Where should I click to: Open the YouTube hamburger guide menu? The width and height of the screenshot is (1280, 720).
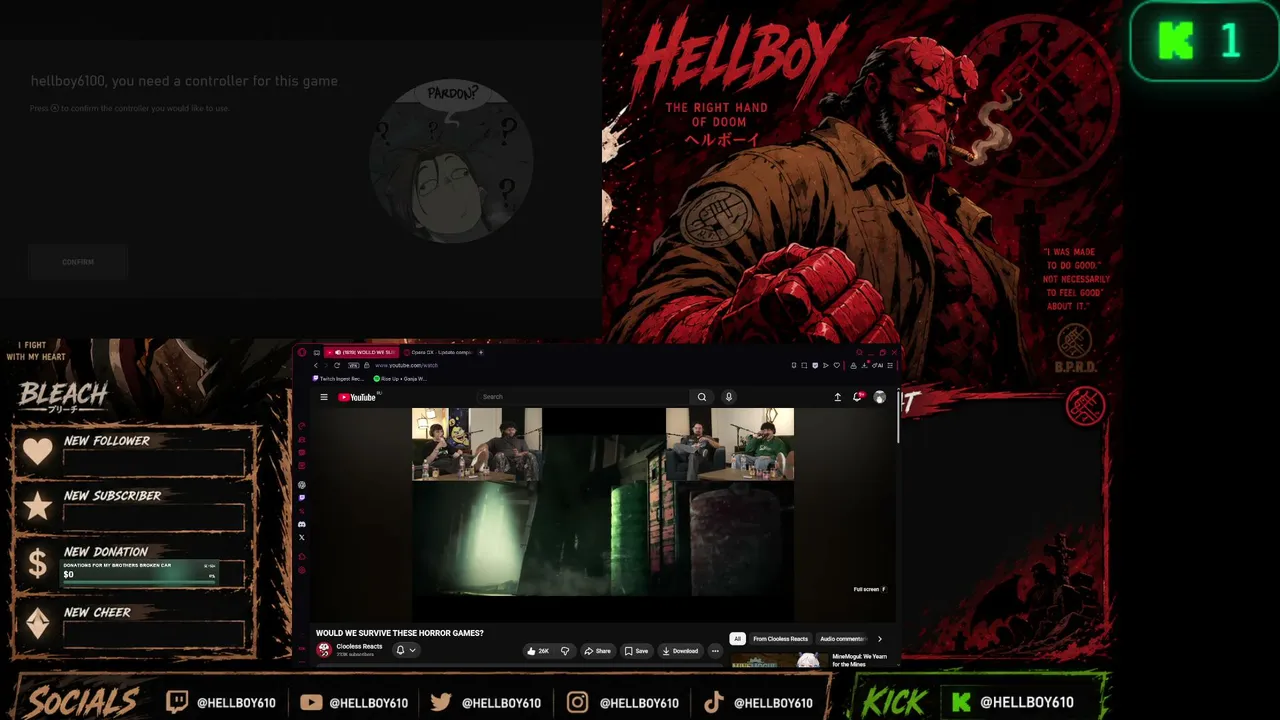pyautogui.click(x=324, y=397)
